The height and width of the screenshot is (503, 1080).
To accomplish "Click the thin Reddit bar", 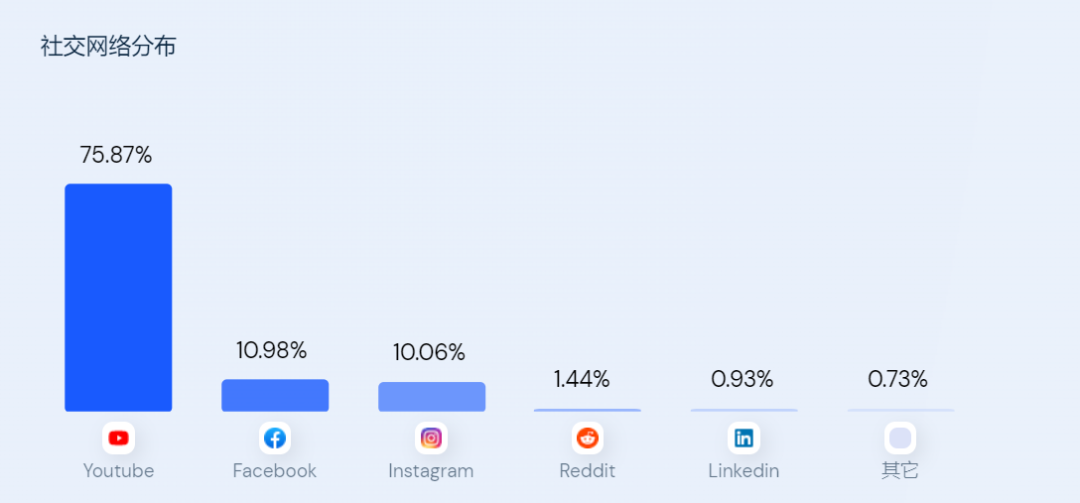I will click(588, 410).
